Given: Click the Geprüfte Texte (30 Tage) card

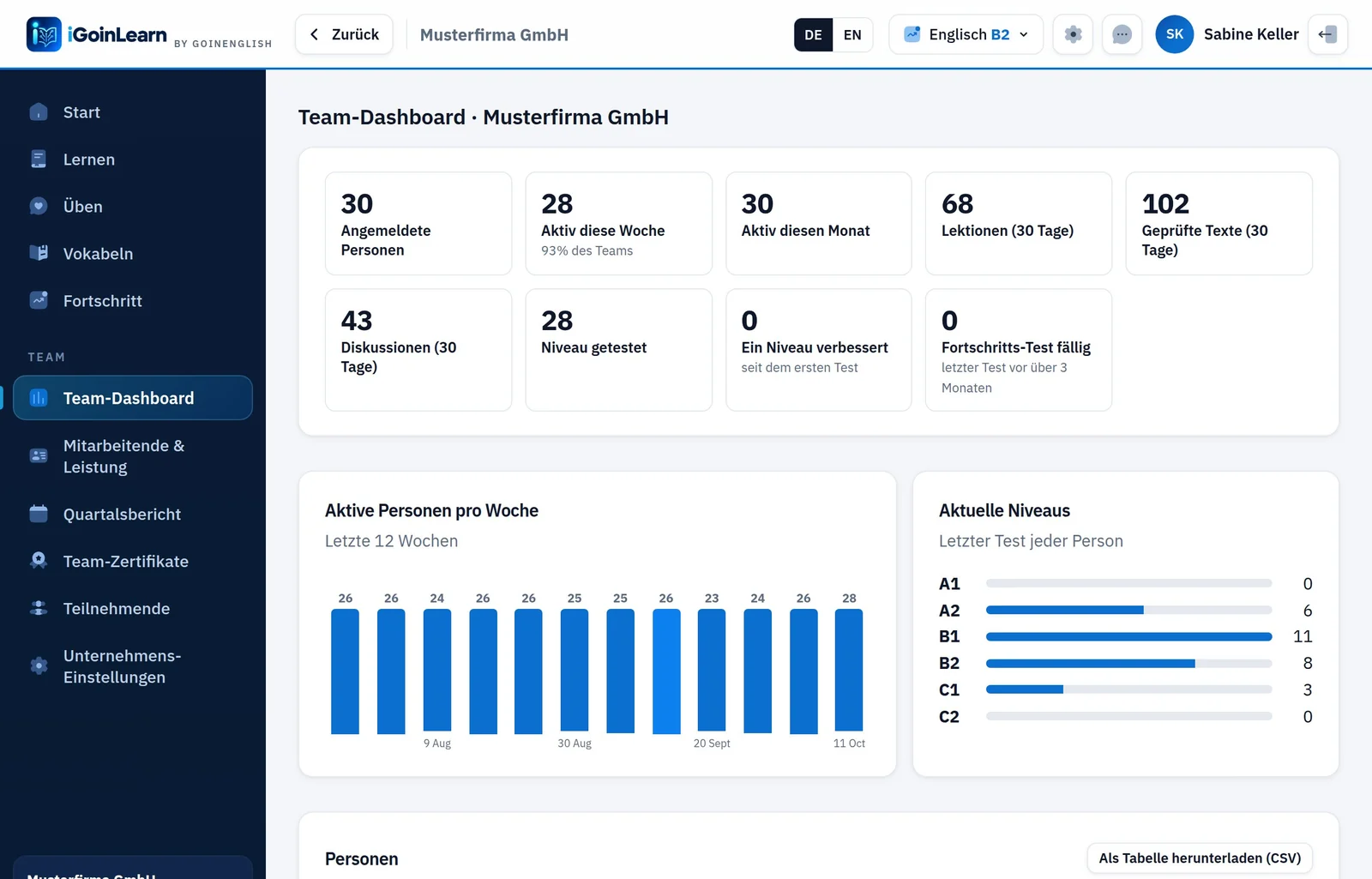Looking at the screenshot, I should tap(1219, 223).
